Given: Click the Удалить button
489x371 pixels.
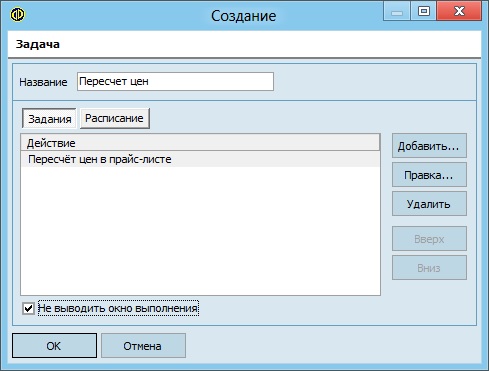Looking at the screenshot, I should [429, 204].
